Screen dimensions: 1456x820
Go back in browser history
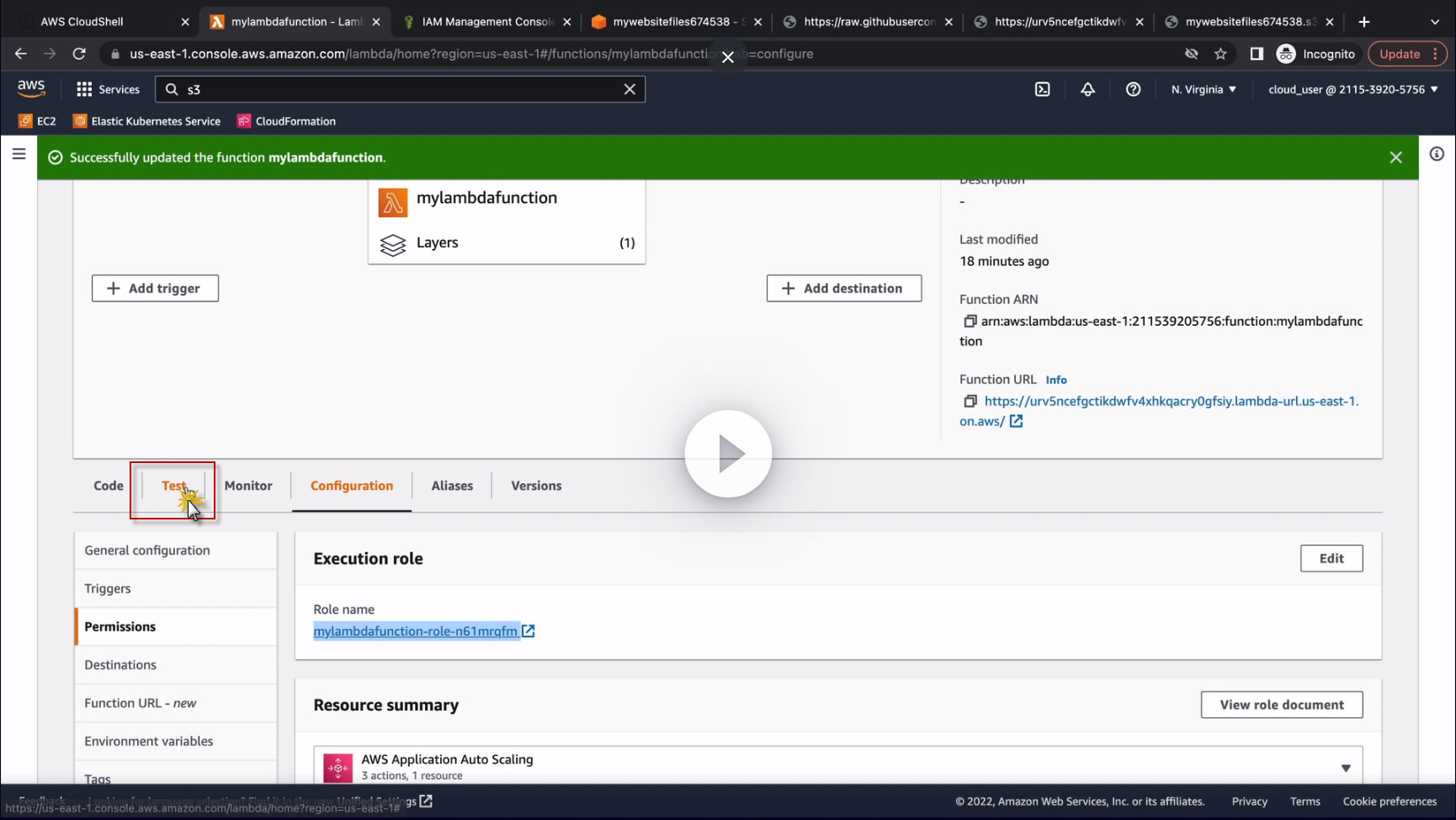[21, 54]
